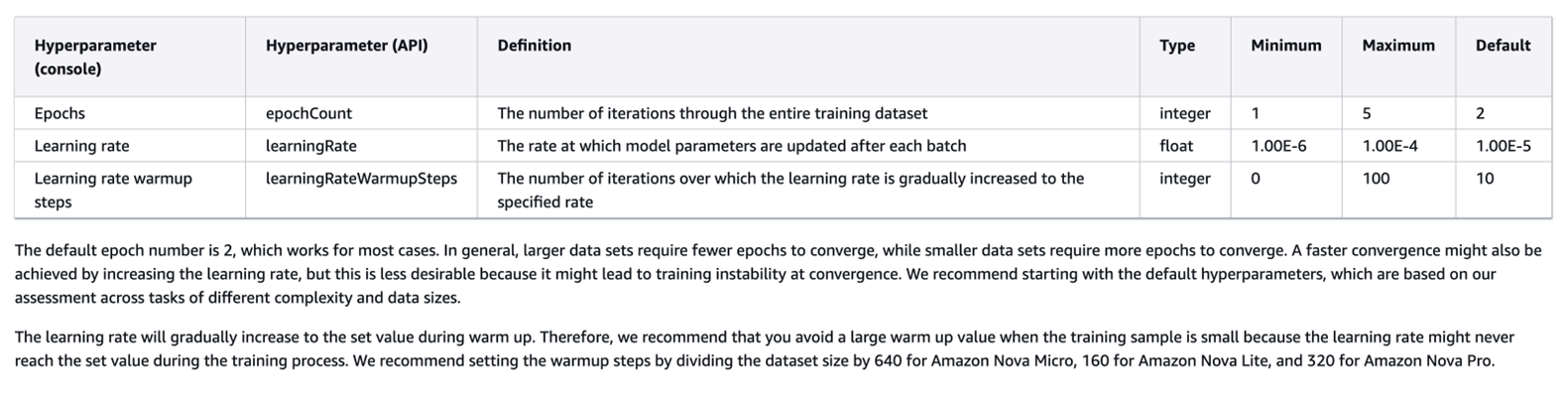This screenshot has width=1568, height=404.
Task: Click the 1.00E-4 maximum value
Action: pyautogui.click(x=1389, y=146)
